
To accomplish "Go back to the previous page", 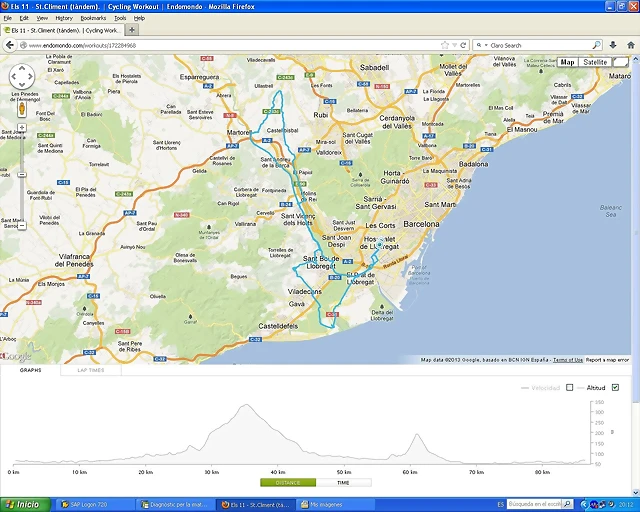I will [10, 45].
